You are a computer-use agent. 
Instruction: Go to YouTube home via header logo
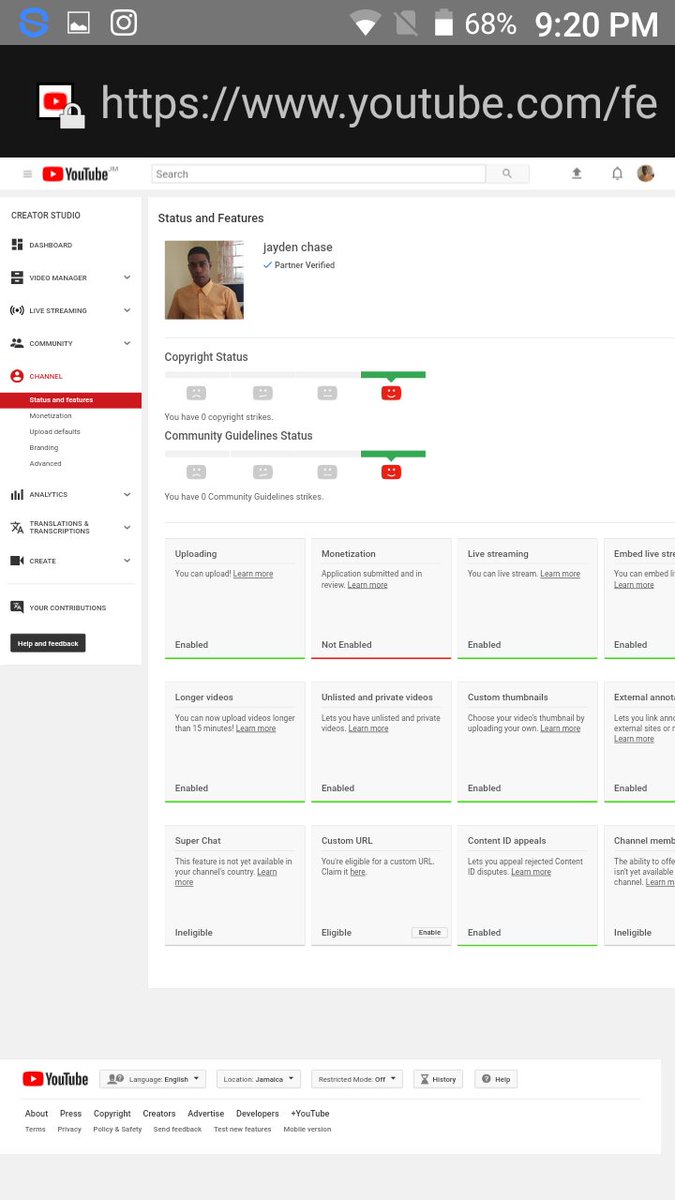(75, 174)
